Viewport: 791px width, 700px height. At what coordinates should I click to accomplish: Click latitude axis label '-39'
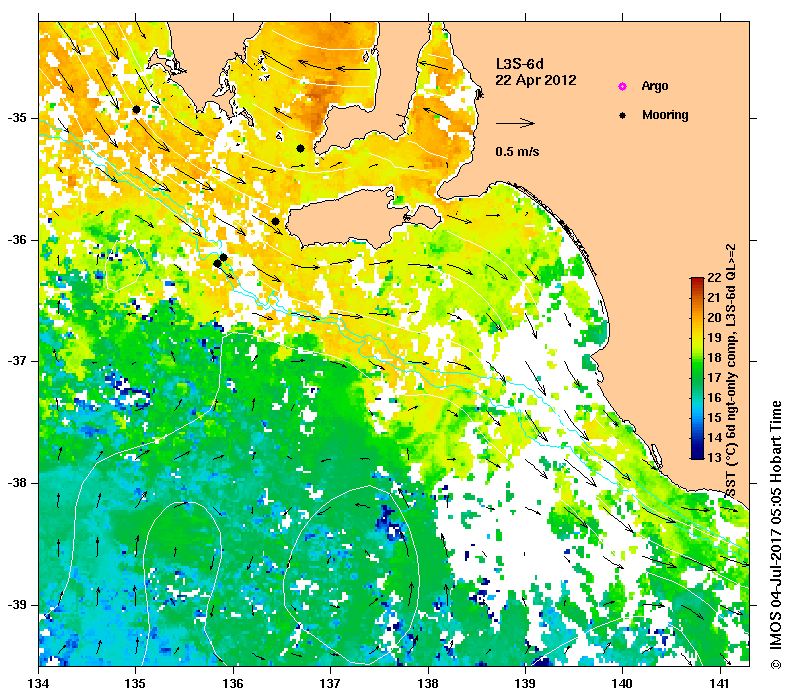(17, 605)
